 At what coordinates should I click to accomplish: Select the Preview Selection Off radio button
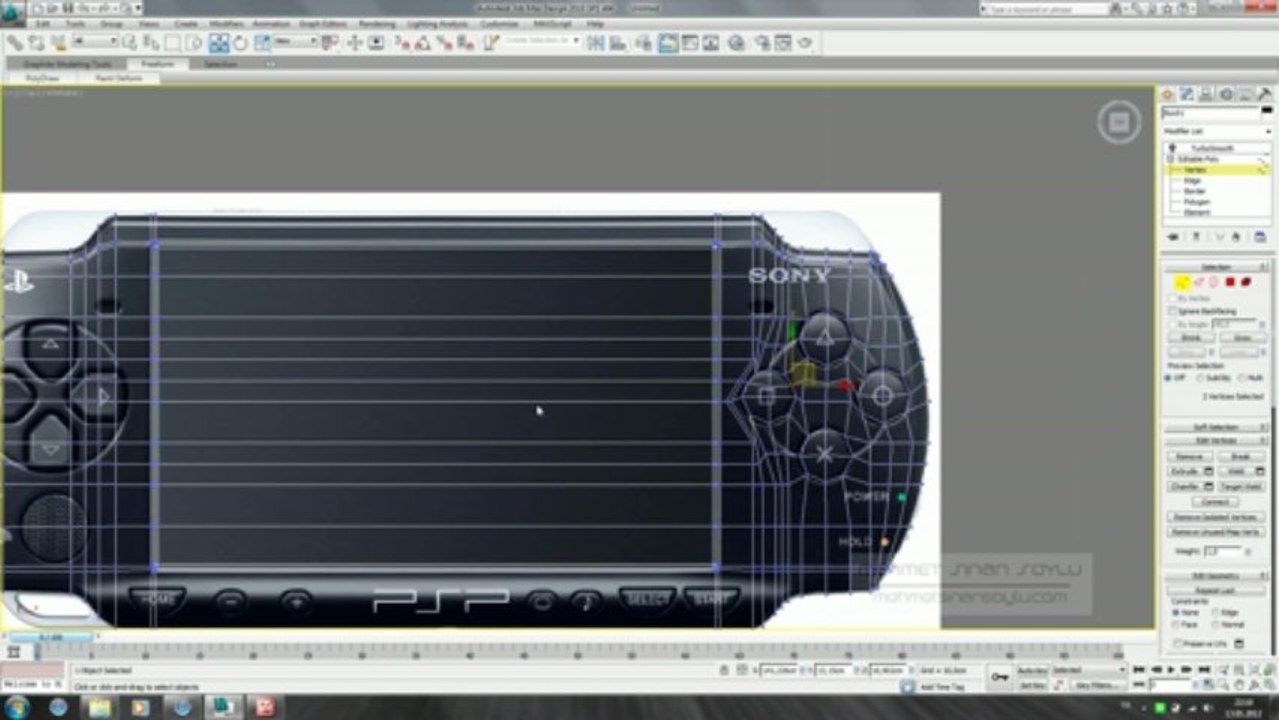coord(1167,378)
